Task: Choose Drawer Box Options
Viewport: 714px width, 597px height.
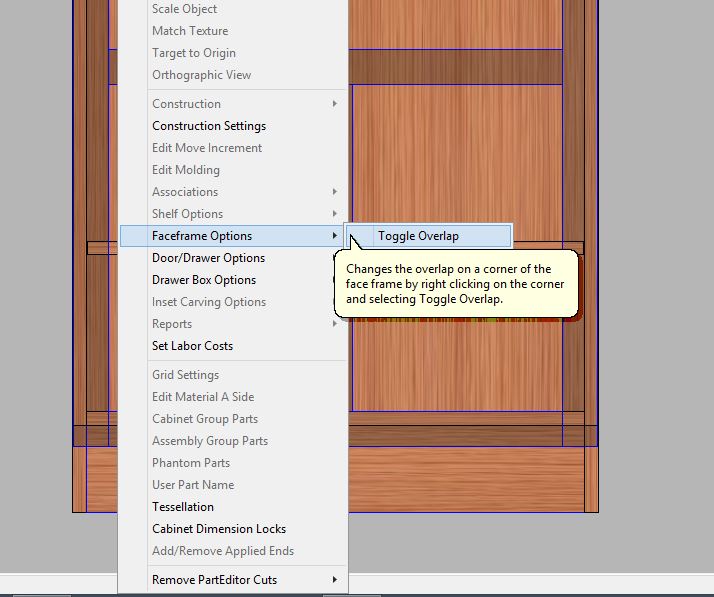Action: 204,280
